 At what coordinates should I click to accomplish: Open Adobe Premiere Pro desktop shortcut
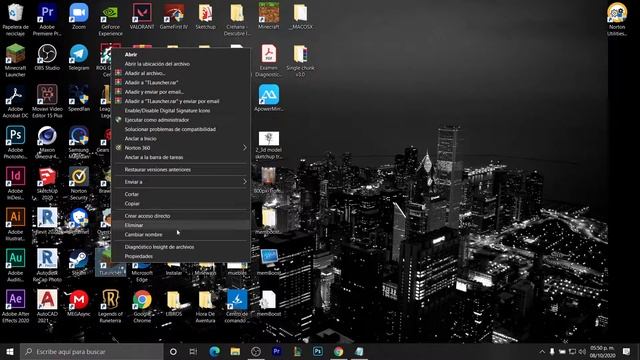[47, 19]
